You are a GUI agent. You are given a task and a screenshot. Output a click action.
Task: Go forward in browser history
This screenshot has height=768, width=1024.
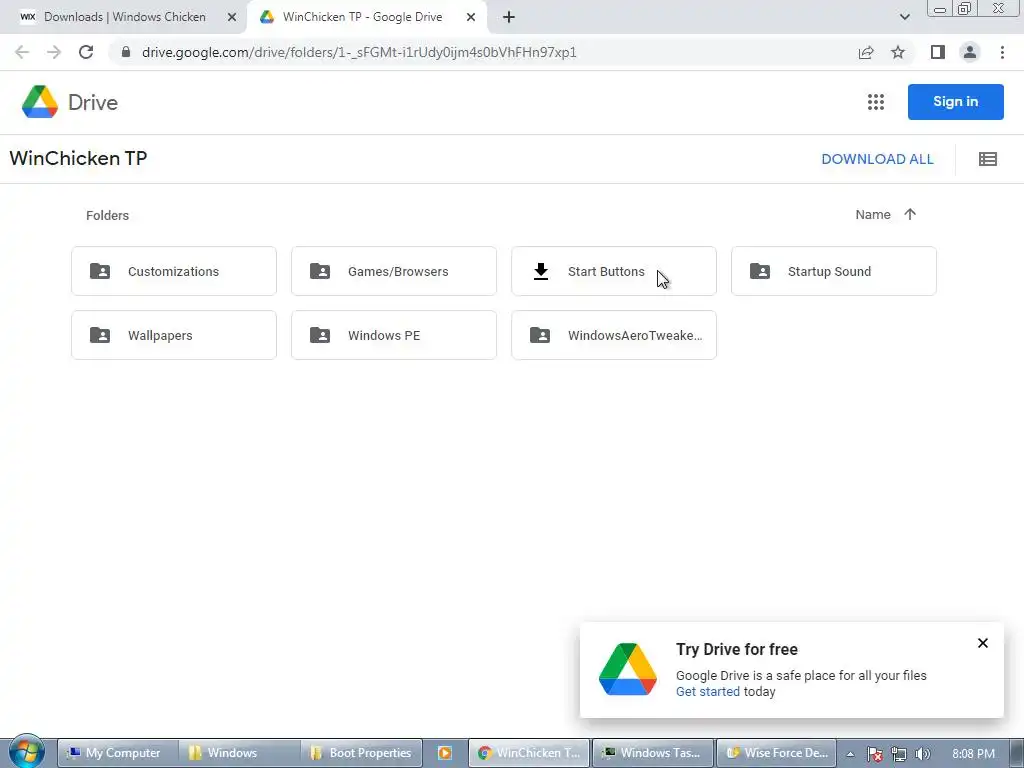point(54,52)
